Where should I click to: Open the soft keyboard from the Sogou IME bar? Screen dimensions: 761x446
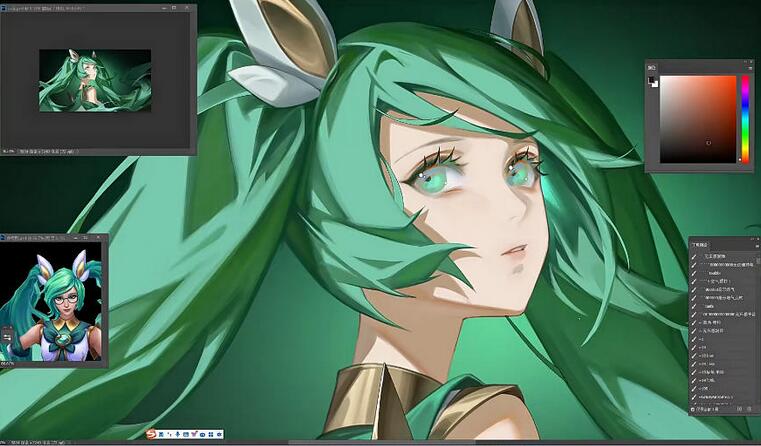click(185, 434)
